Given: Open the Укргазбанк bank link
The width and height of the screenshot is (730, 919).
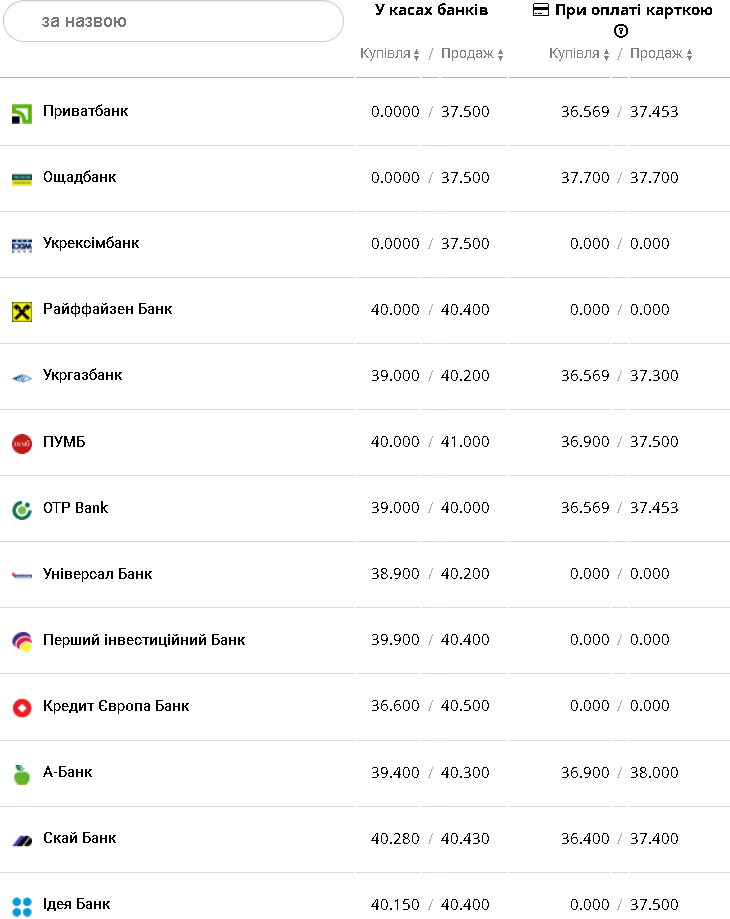Looking at the screenshot, I should [82, 376].
